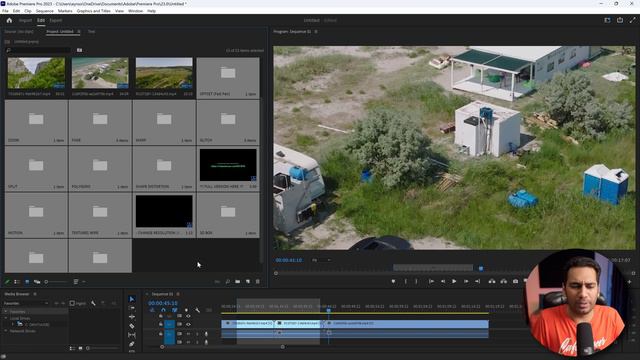
Task: Toggle the Ingest checkbox in Media Browser
Action: tap(72, 303)
